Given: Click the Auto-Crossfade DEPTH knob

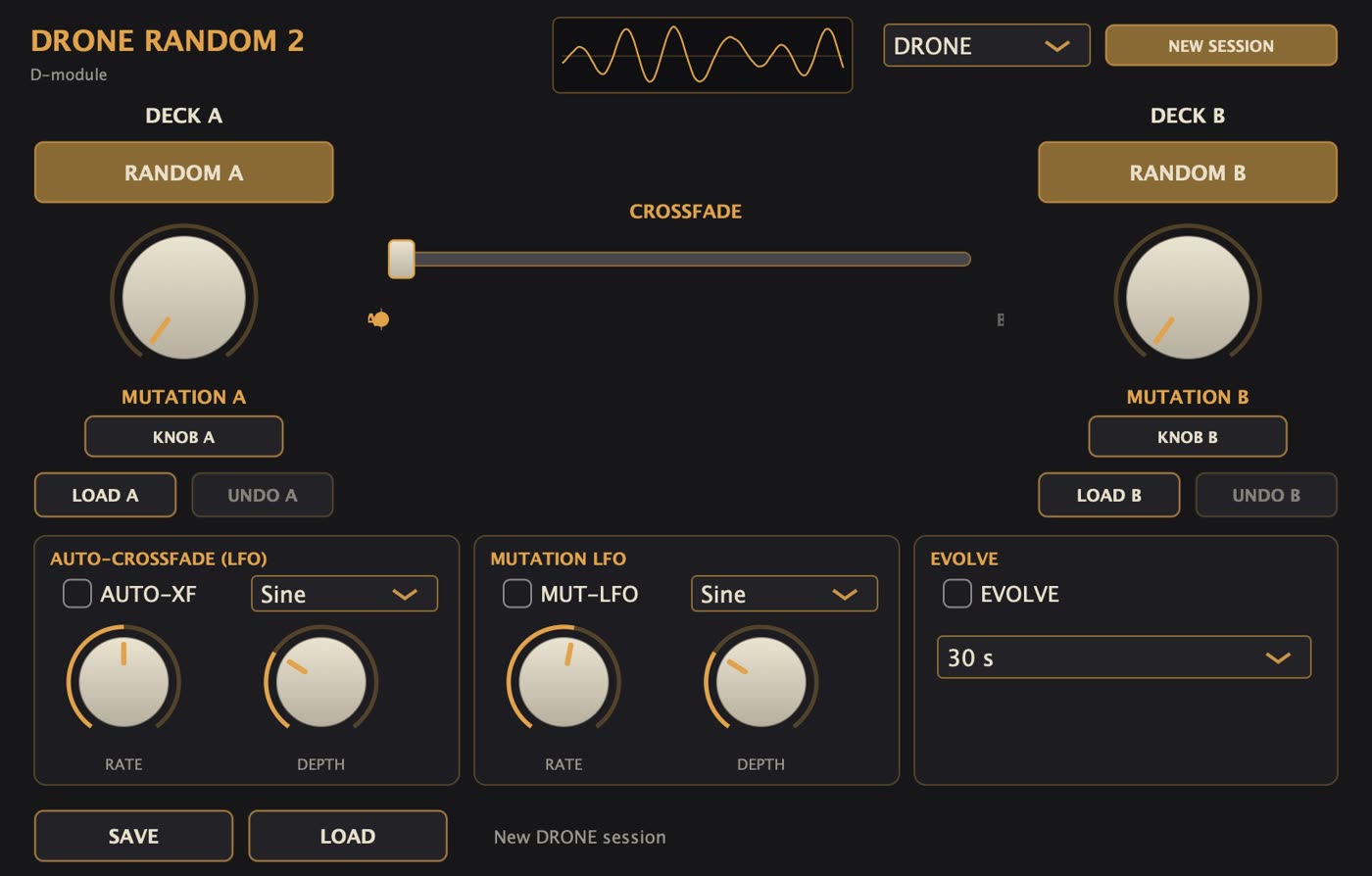Looking at the screenshot, I should tap(320, 682).
